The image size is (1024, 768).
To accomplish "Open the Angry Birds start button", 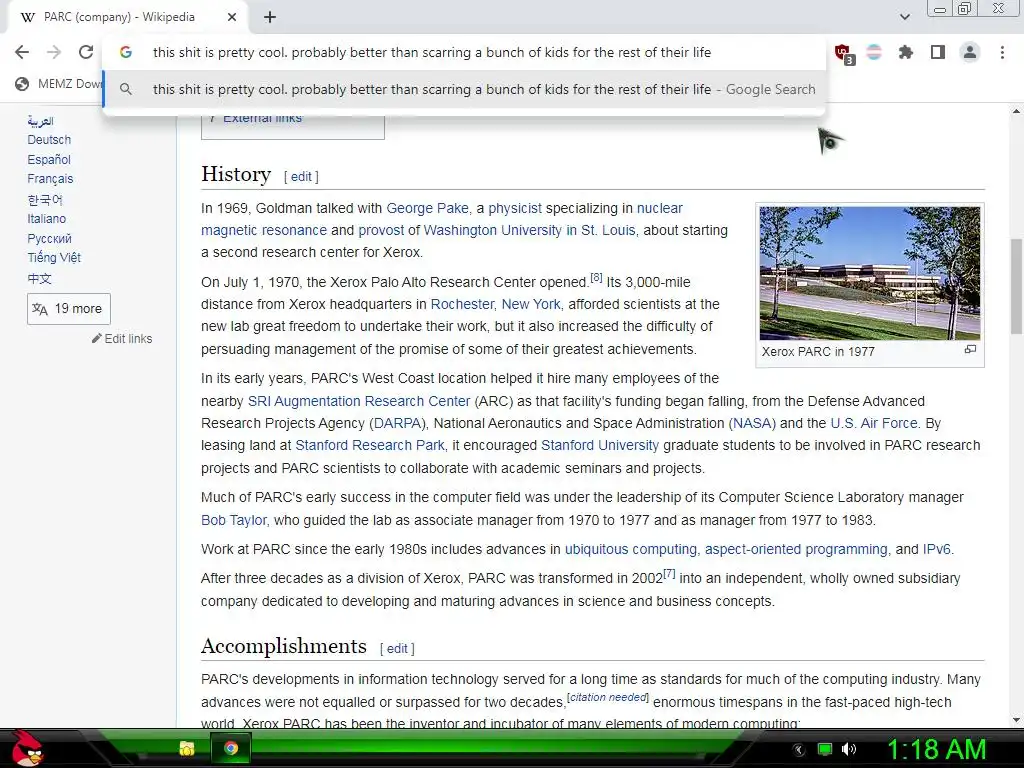I will point(25,748).
